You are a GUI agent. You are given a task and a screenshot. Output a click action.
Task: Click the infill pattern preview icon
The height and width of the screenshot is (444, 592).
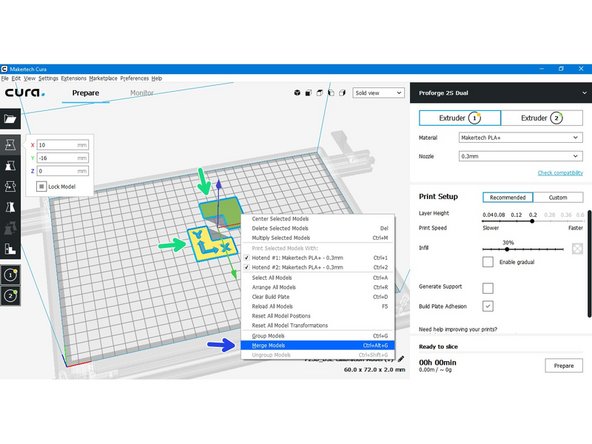click(577, 249)
